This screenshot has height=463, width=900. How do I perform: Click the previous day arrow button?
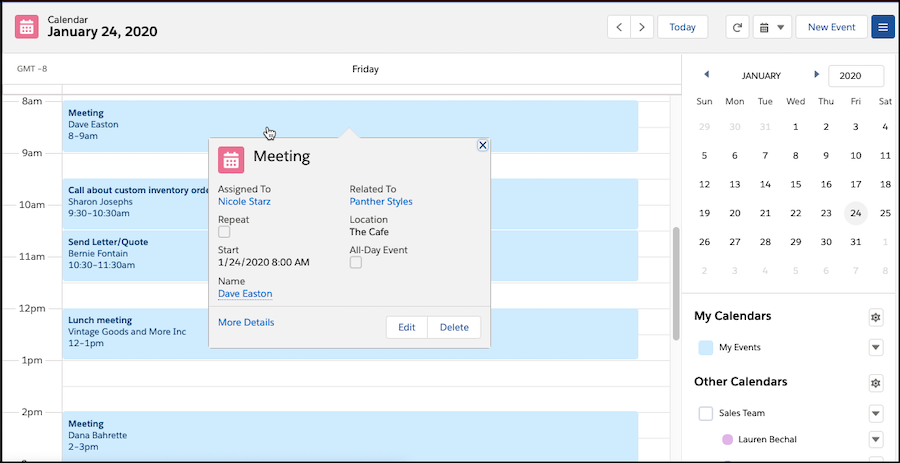pyautogui.click(x=619, y=27)
